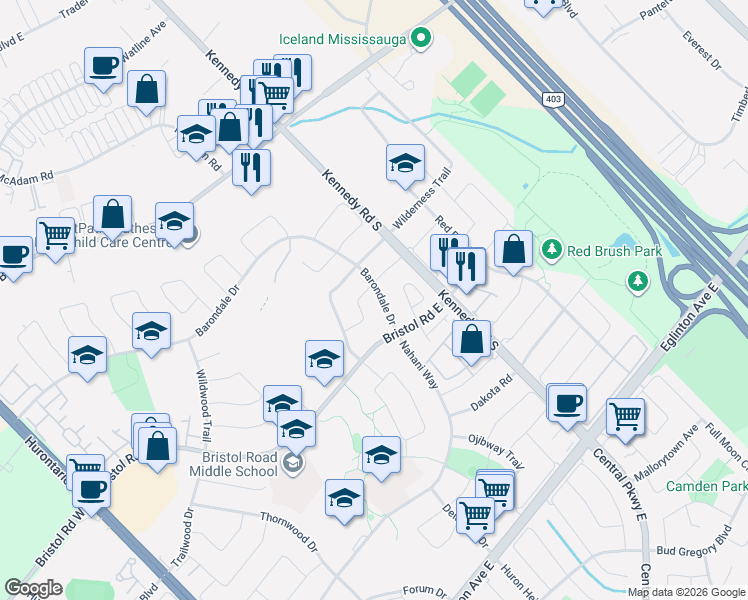The image size is (748, 600).
Task: Click the 'Nahani Way' road label
Action: click(x=419, y=364)
